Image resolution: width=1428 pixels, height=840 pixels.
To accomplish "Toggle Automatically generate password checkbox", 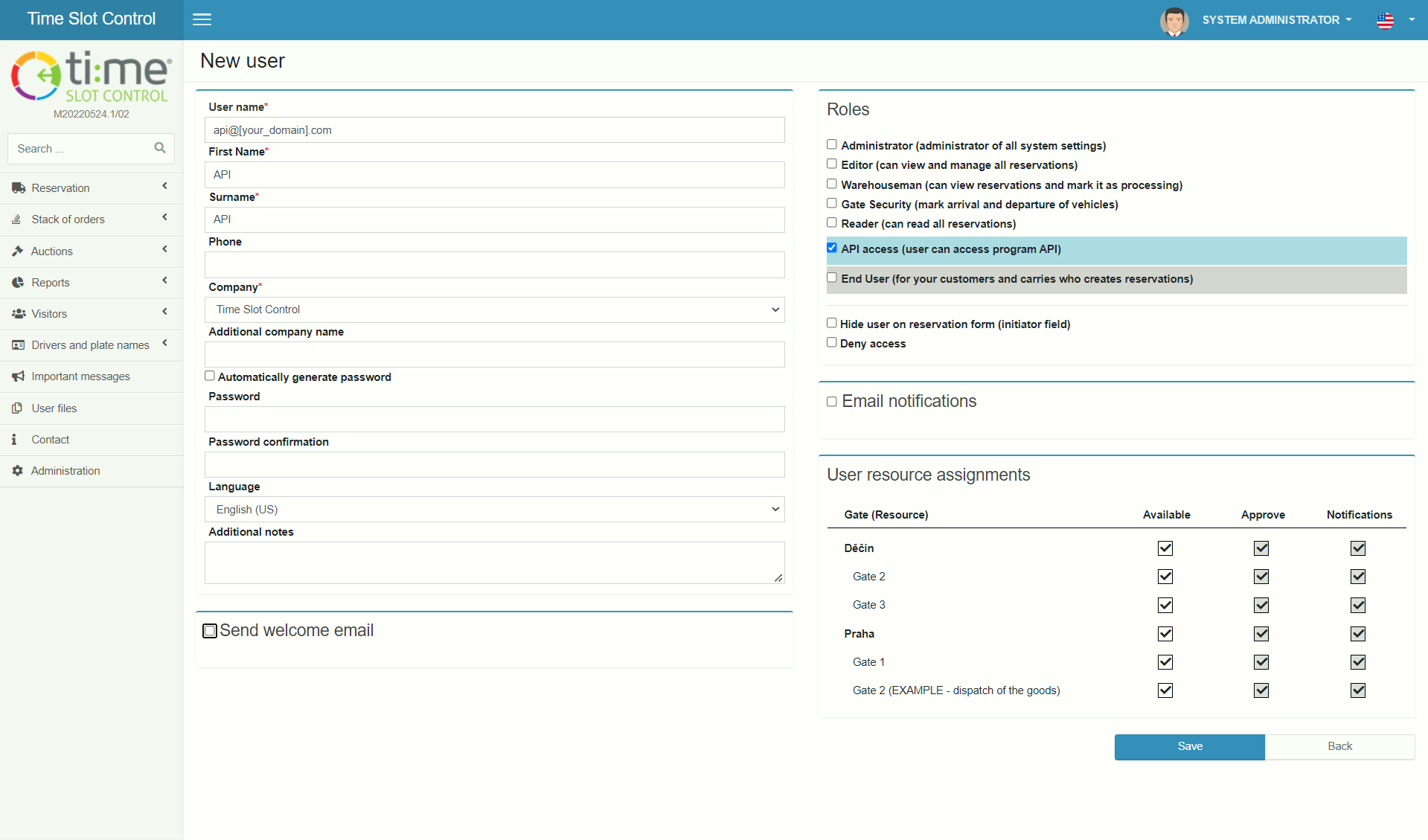I will click(210, 376).
